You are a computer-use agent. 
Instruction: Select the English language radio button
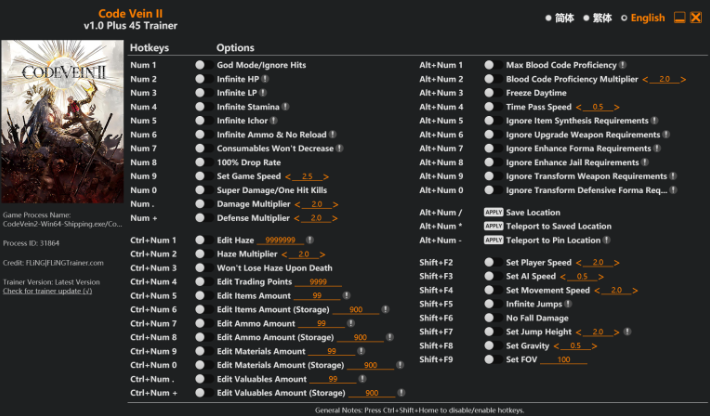tap(624, 18)
